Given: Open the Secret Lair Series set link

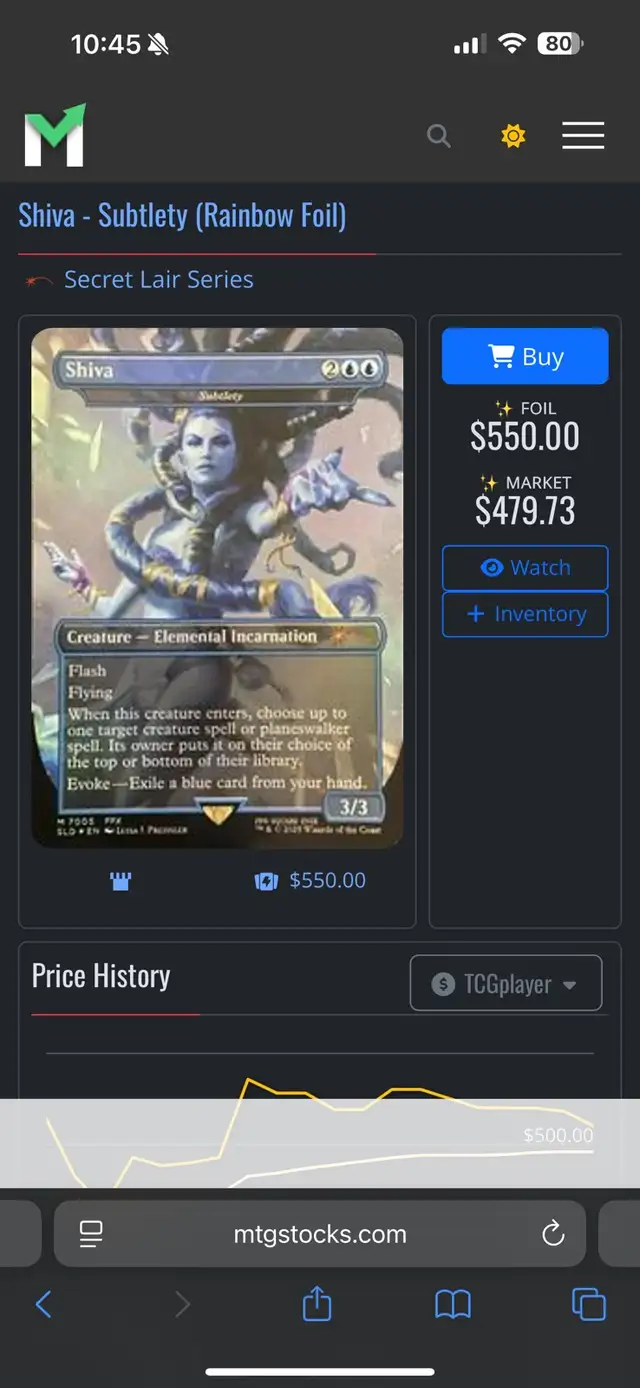Looking at the screenshot, I should (158, 279).
